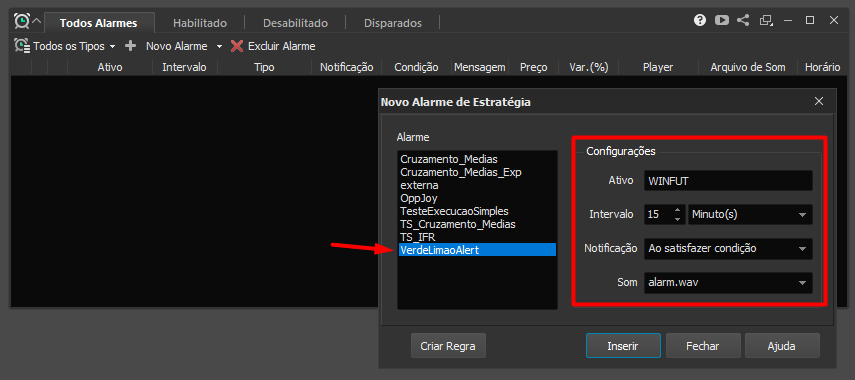The image size is (855, 380).
Task: Click the alarm clock icon in title bar
Action: click(22, 21)
